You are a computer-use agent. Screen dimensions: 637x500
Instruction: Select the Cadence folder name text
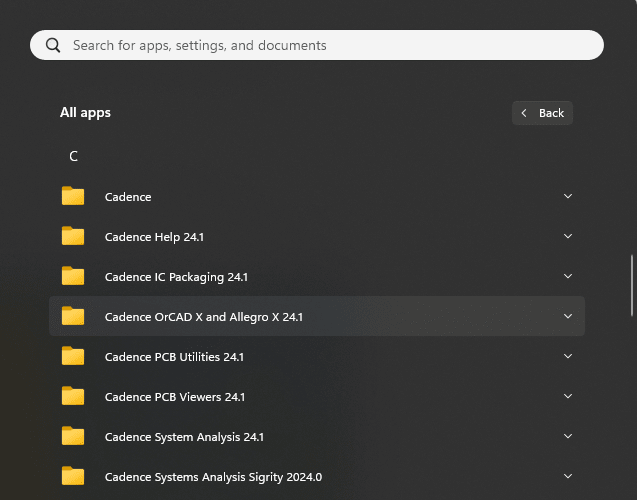(x=128, y=197)
